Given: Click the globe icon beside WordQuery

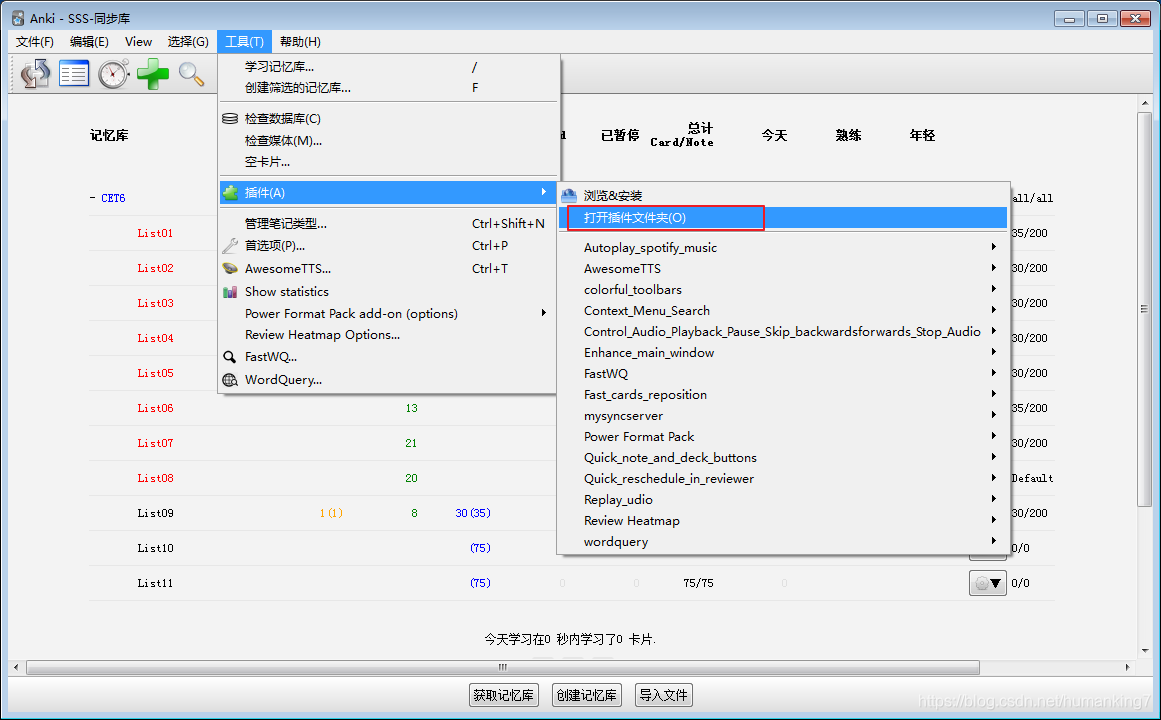Looking at the screenshot, I should (x=232, y=380).
